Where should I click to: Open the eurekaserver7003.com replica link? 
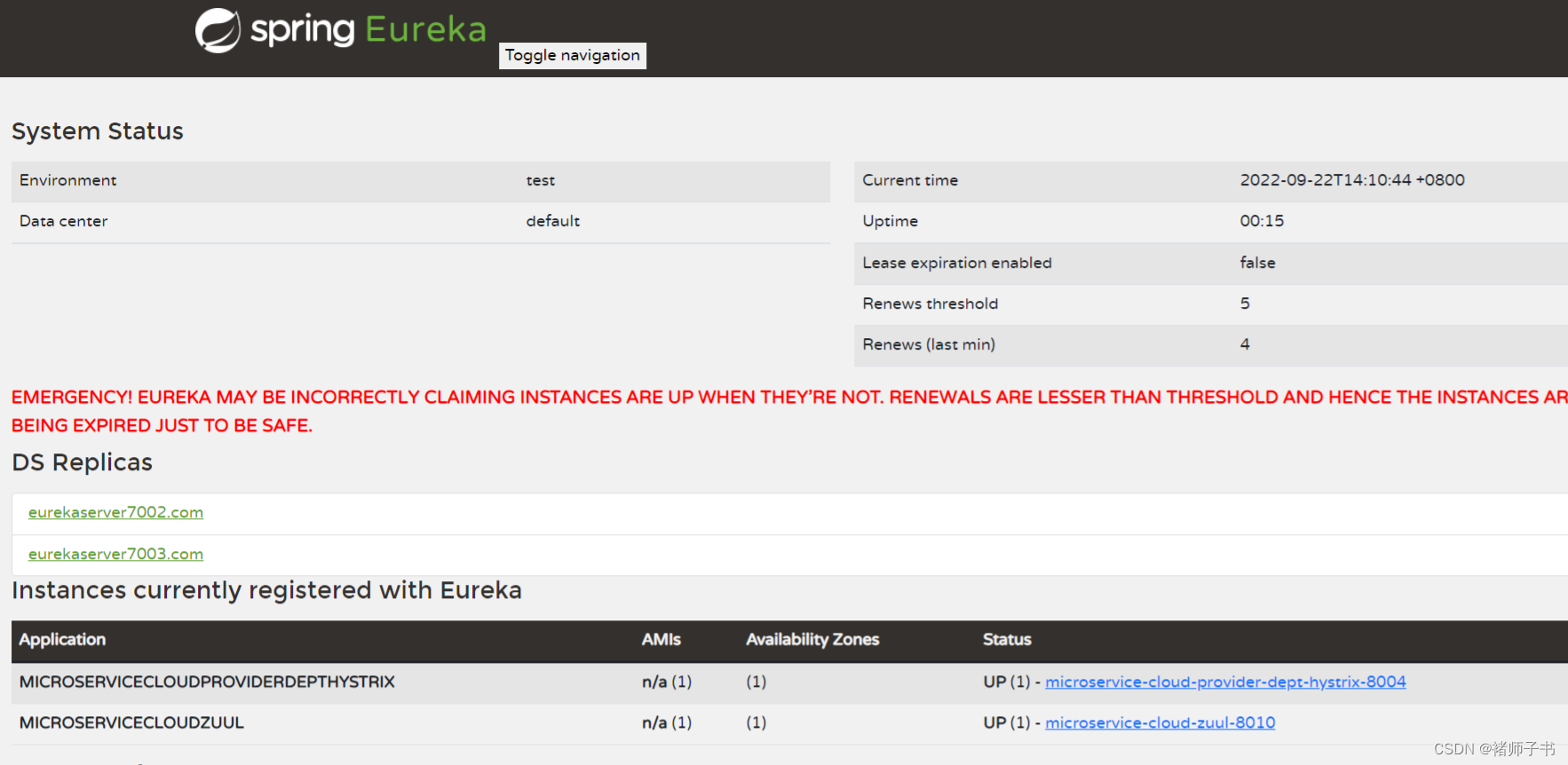pyautogui.click(x=115, y=554)
